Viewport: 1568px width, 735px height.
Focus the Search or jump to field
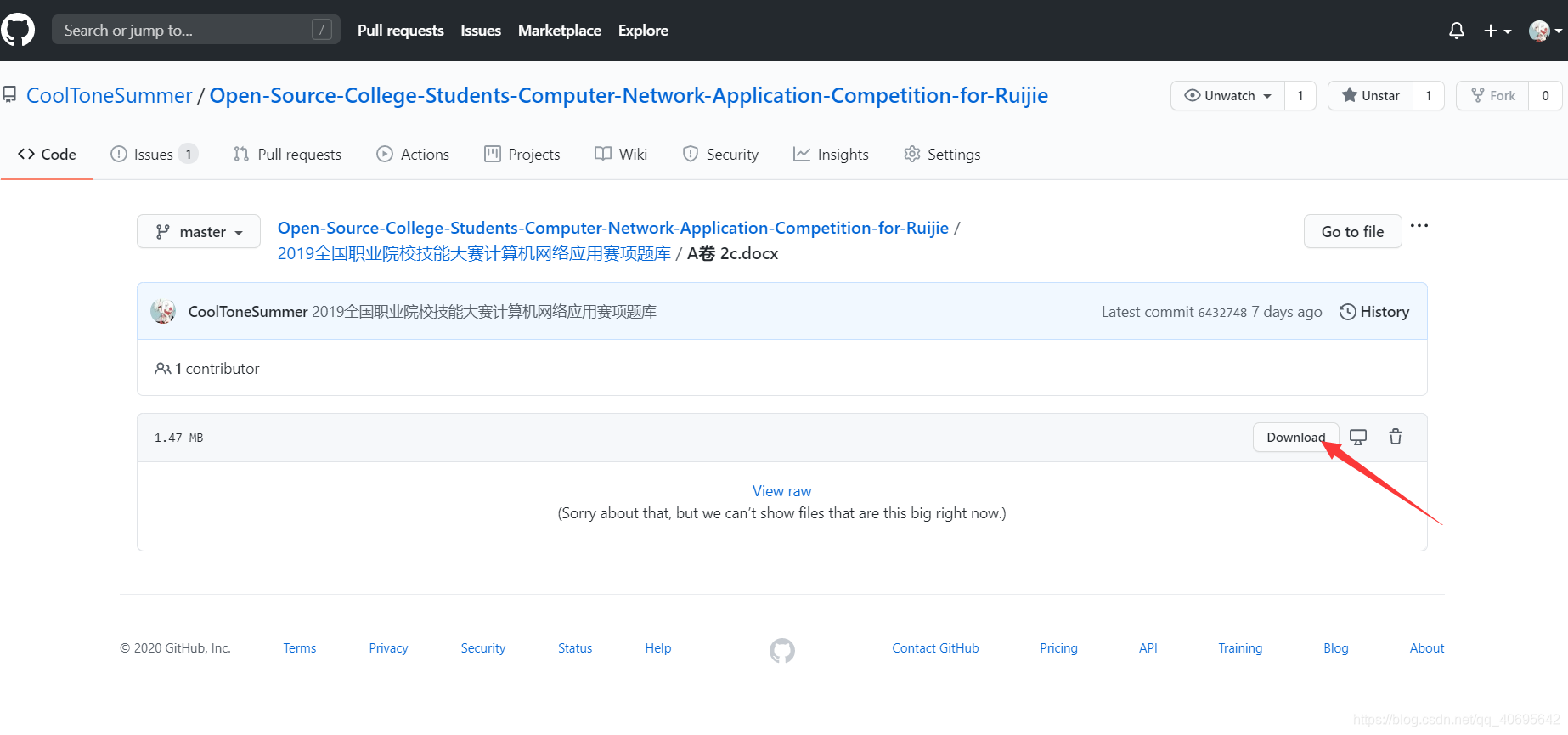point(196,30)
